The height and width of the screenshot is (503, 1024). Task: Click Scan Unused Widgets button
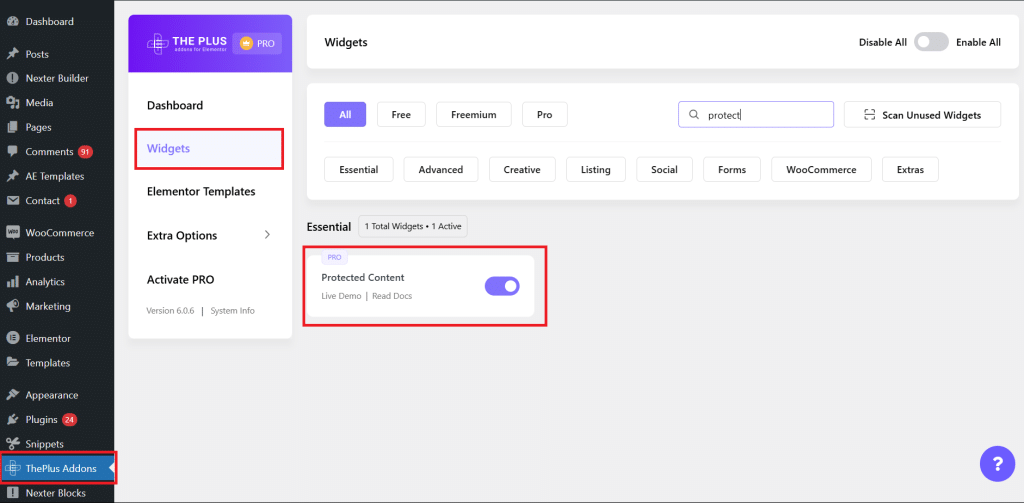[922, 114]
